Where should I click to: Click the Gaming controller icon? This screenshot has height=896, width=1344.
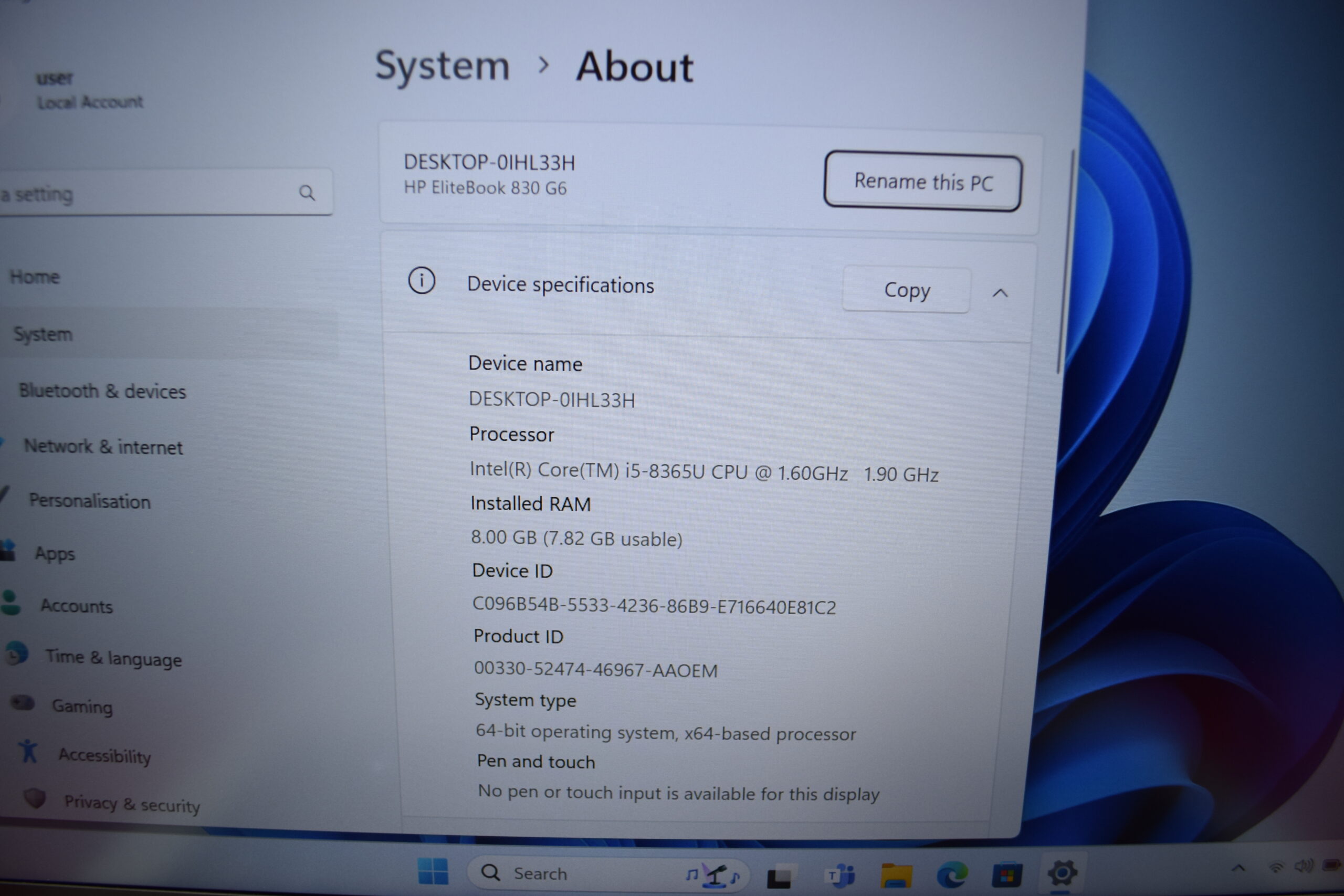pyautogui.click(x=23, y=702)
